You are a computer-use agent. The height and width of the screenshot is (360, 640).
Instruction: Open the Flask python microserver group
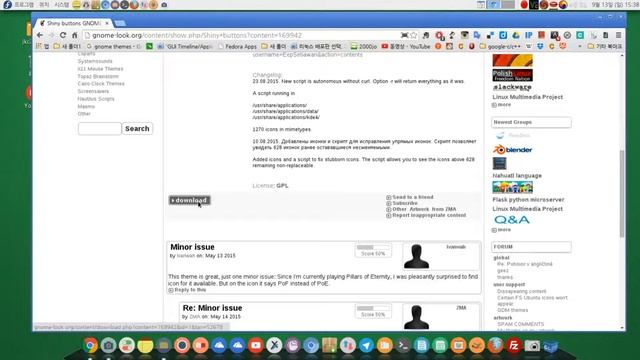click(x=528, y=200)
